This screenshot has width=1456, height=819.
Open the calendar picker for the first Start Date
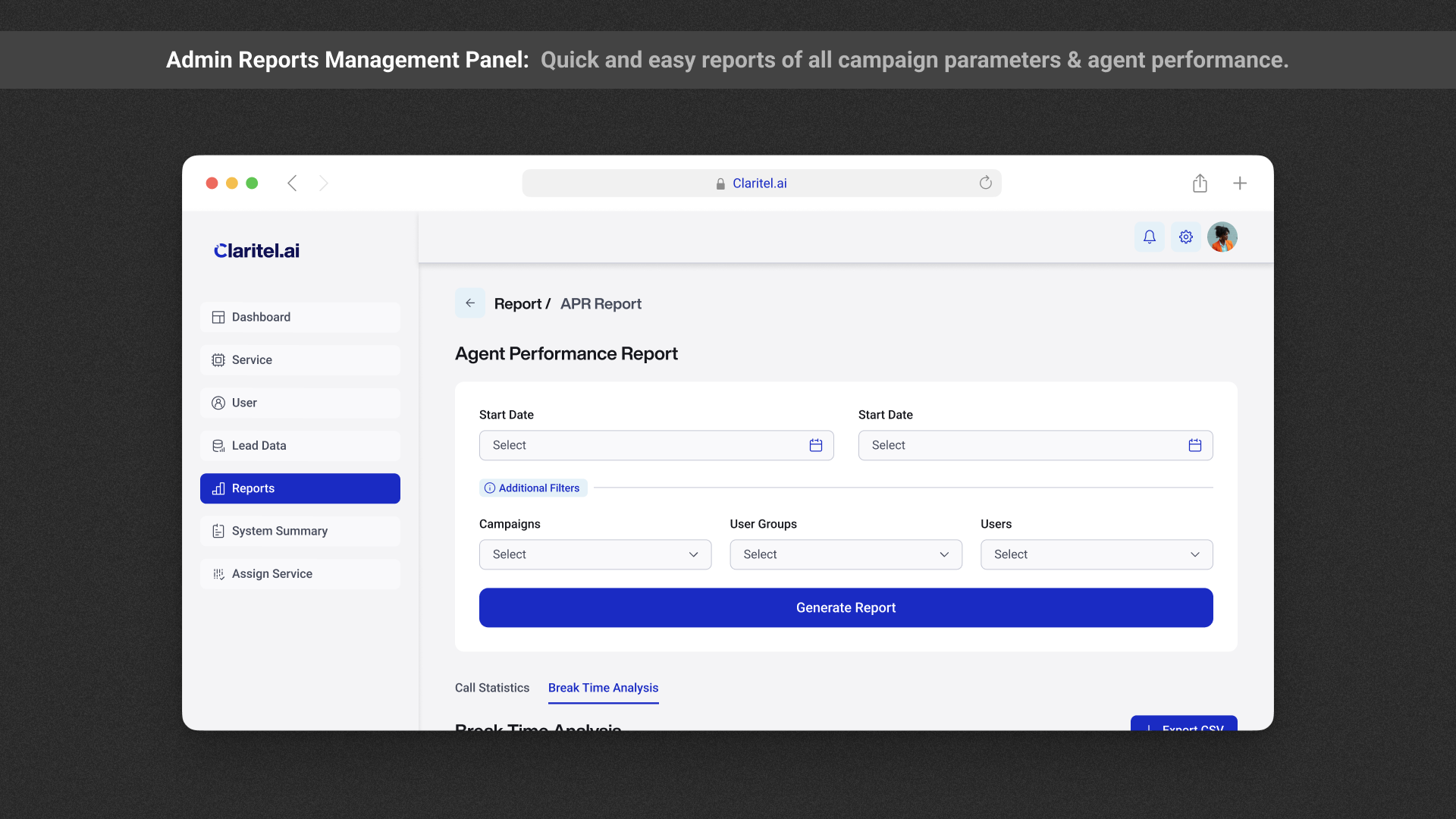(815, 445)
